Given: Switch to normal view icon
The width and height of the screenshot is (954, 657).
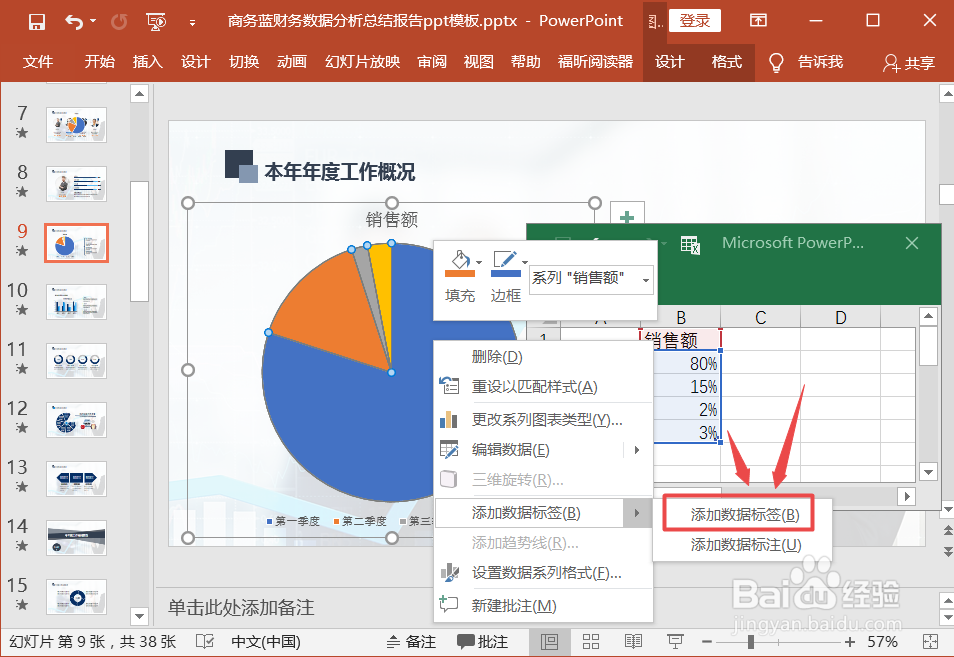Looking at the screenshot, I should point(550,642).
